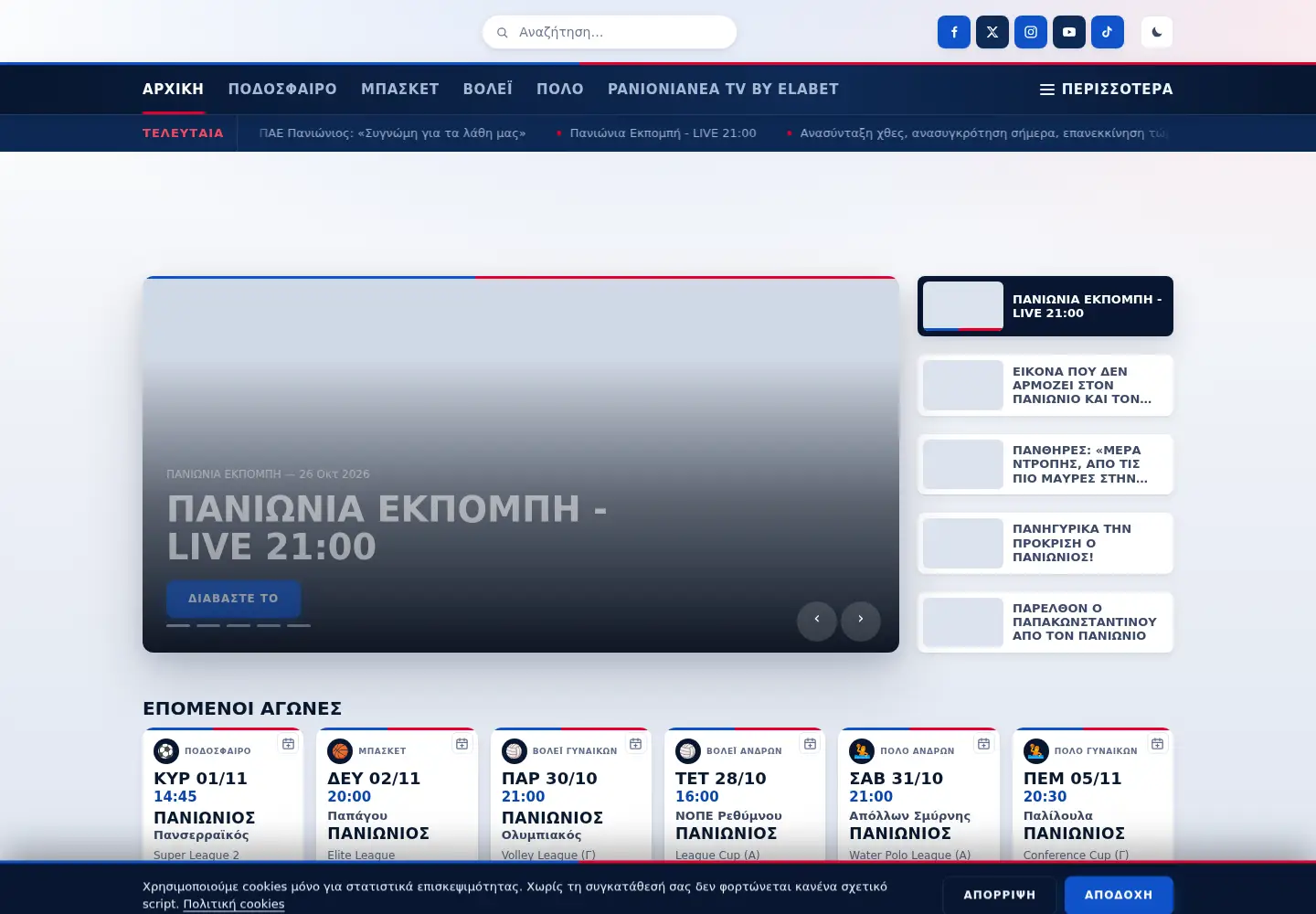Open ticker item Πανιώνια Εκπομπή - LIVE 21:00
Image resolution: width=1316 pixels, height=914 pixels.
tap(663, 133)
